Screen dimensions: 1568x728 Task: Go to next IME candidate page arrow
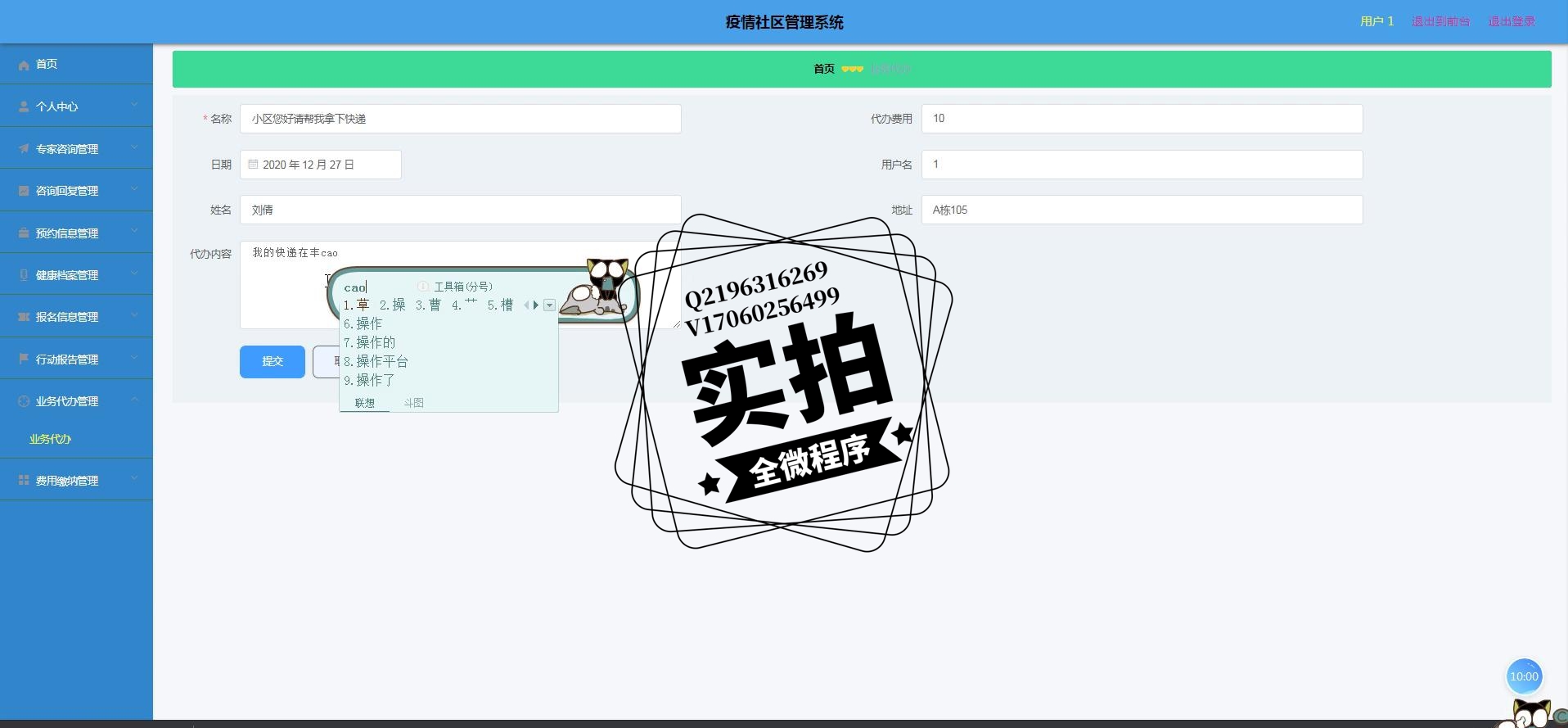[x=536, y=305]
